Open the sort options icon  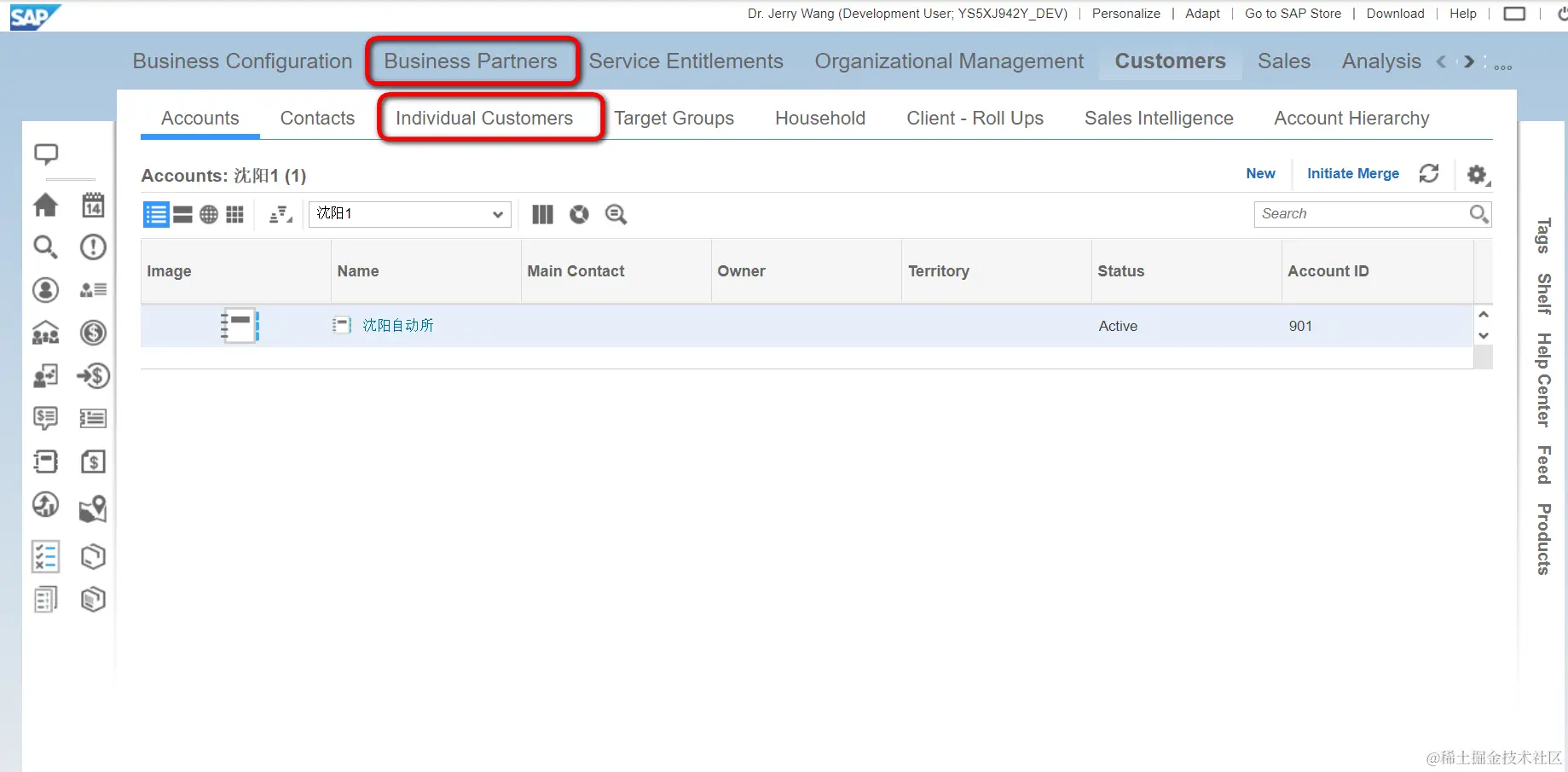[281, 214]
